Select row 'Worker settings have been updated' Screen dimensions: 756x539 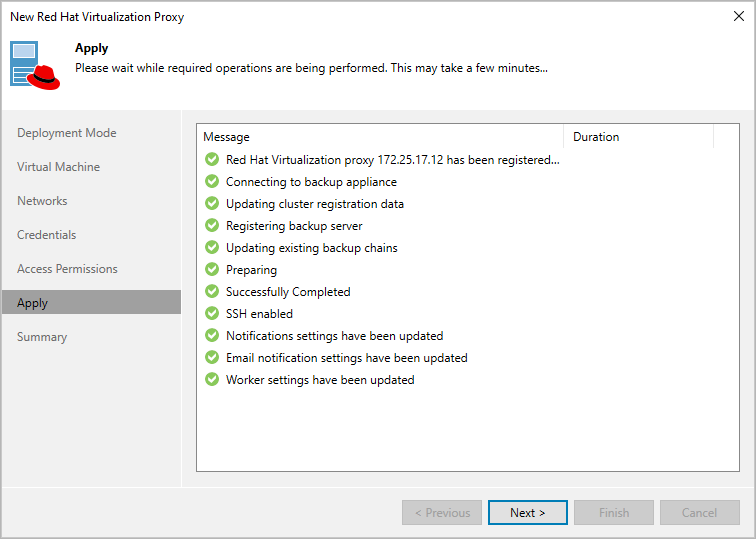(468, 379)
